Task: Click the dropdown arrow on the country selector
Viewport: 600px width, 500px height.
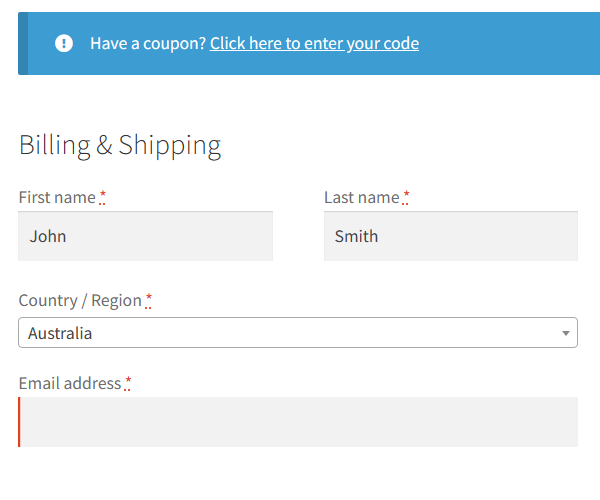Action: point(566,333)
